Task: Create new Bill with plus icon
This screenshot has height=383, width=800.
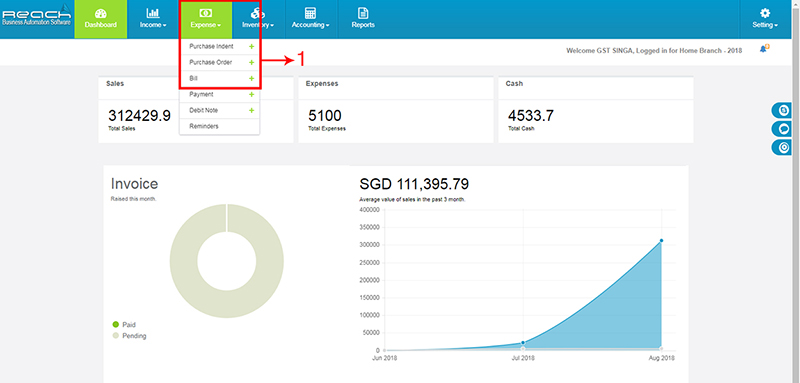Action: (x=251, y=79)
